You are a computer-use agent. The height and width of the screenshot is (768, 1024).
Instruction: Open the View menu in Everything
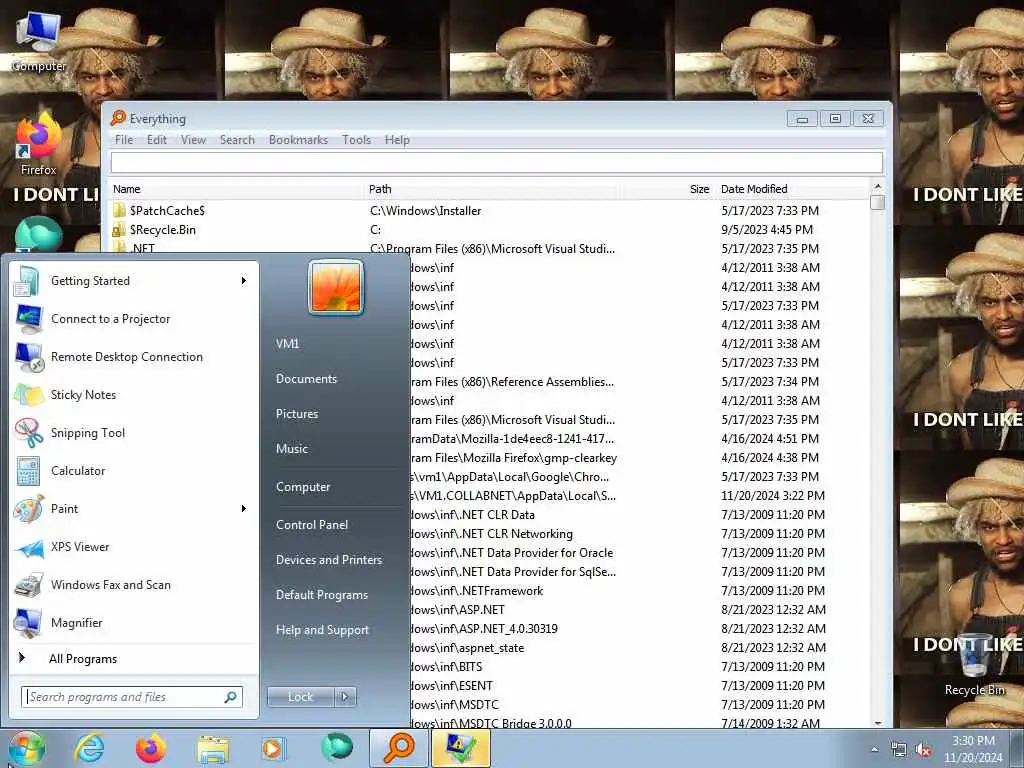(193, 140)
